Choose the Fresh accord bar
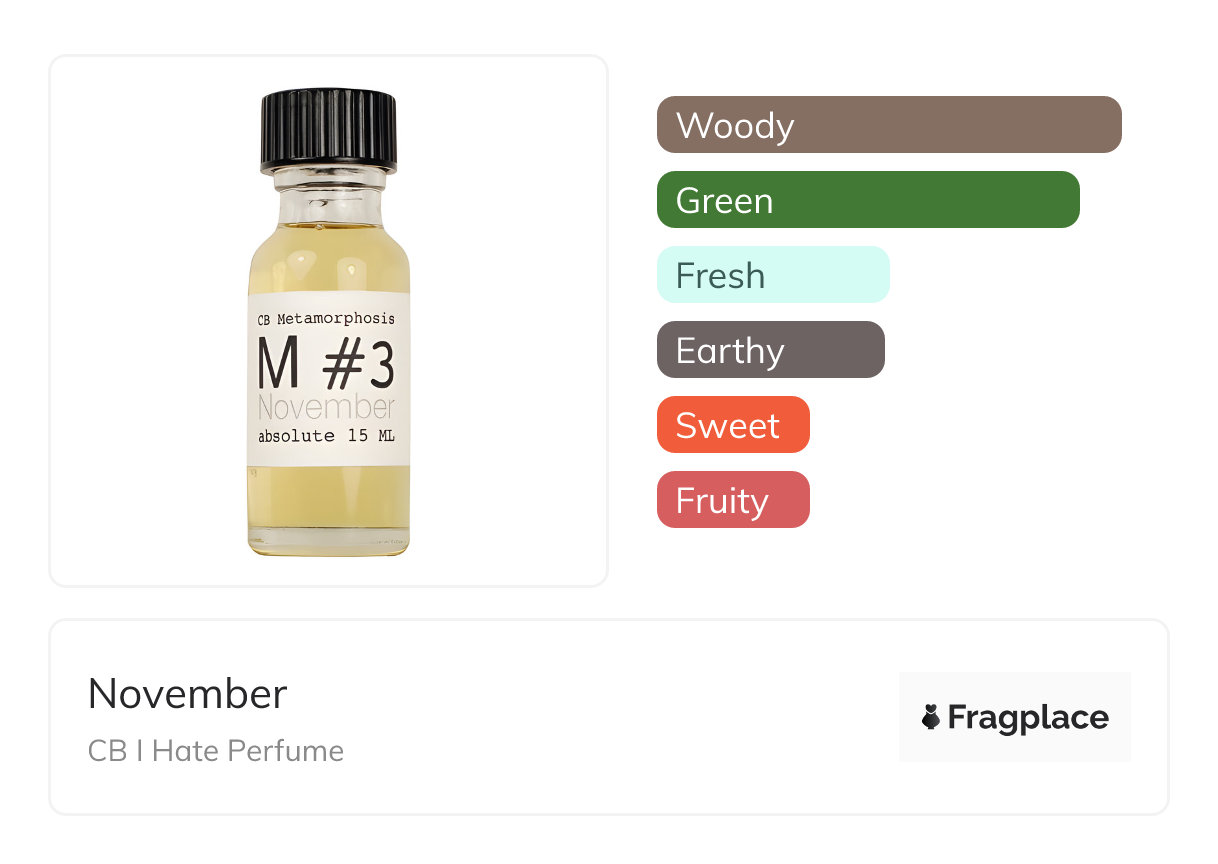This screenshot has height=864, width=1218. pyautogui.click(x=772, y=275)
